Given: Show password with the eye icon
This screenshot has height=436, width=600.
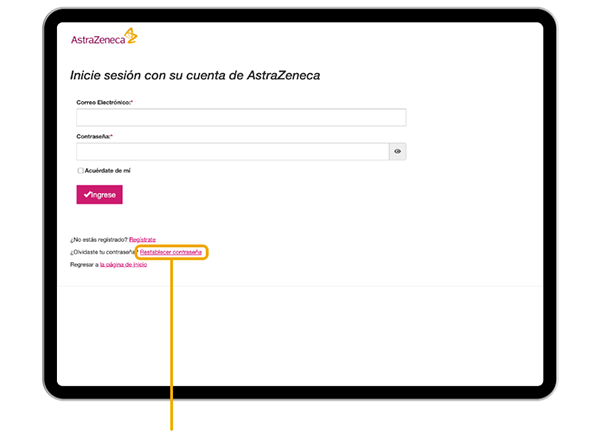Looking at the screenshot, I should coord(398,152).
